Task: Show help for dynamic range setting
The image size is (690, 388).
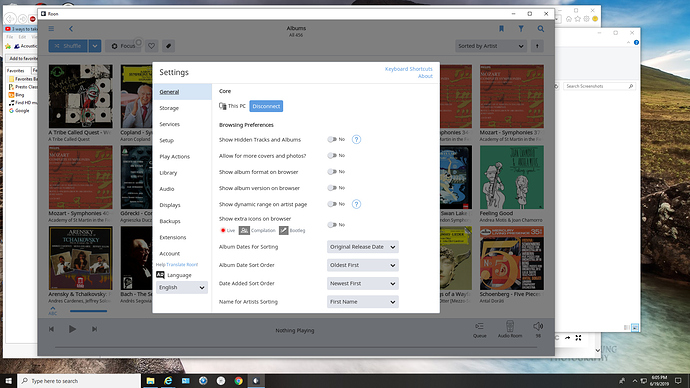Action: point(356,204)
